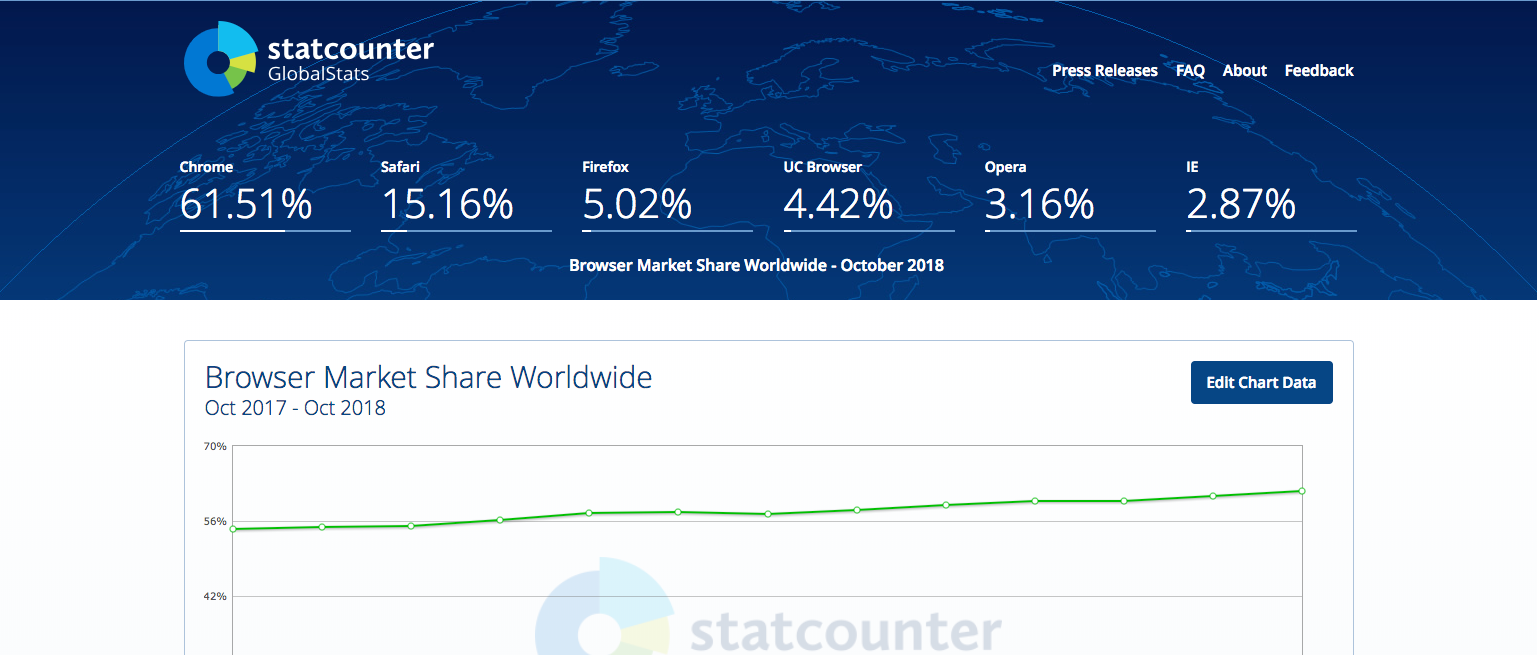Click the statcounter pie chart logo icon
Image resolution: width=1537 pixels, height=655 pixels.
[220, 59]
